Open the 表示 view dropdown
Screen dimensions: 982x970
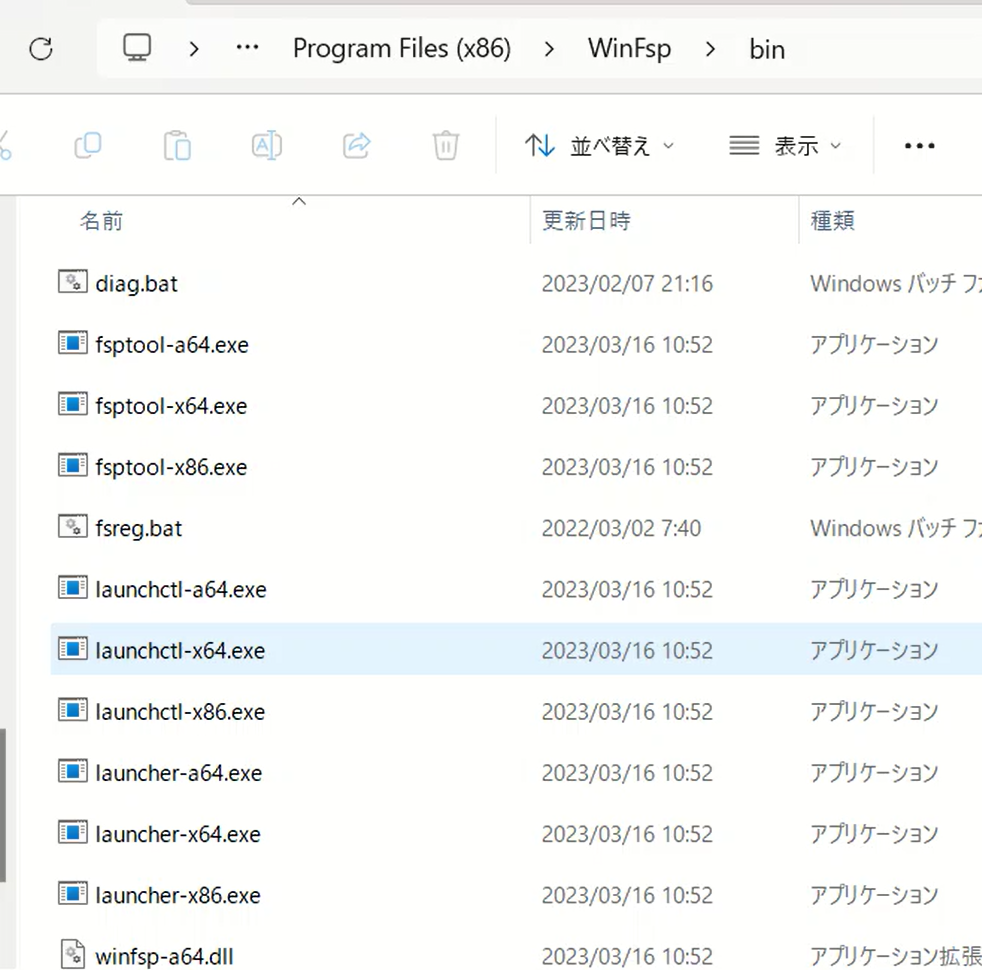point(785,146)
